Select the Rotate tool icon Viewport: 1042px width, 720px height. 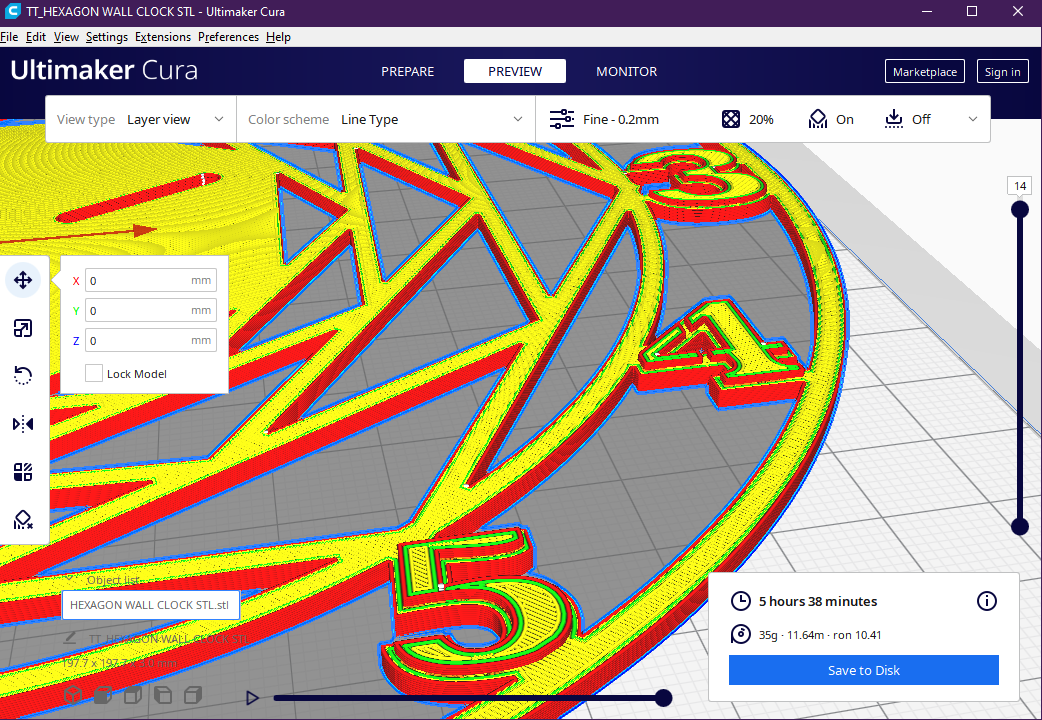coord(23,376)
